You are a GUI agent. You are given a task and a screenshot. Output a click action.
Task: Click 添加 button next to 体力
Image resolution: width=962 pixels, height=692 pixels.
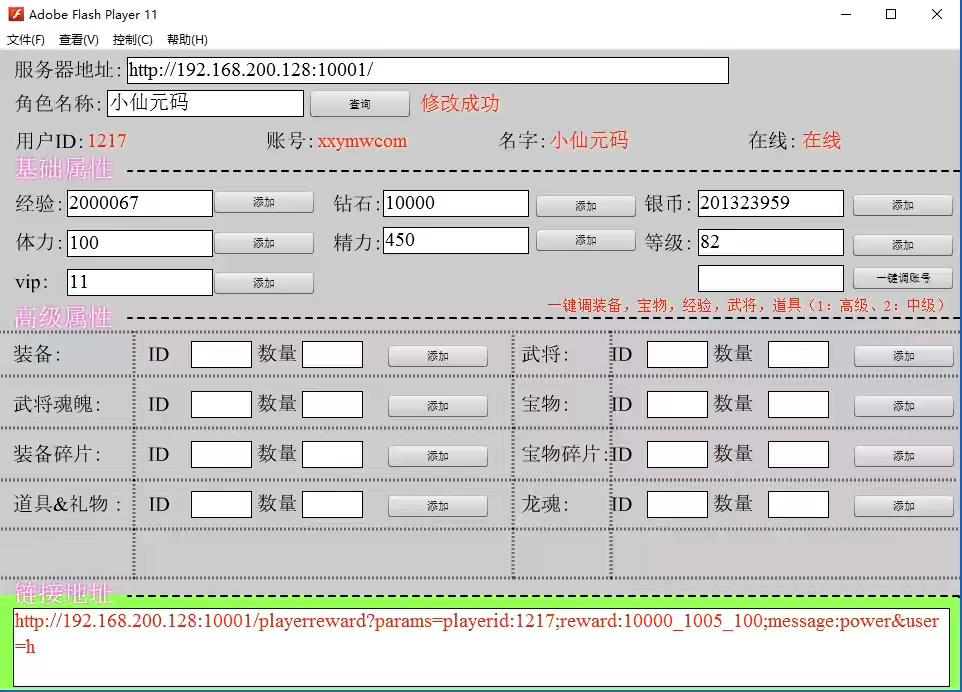point(264,244)
